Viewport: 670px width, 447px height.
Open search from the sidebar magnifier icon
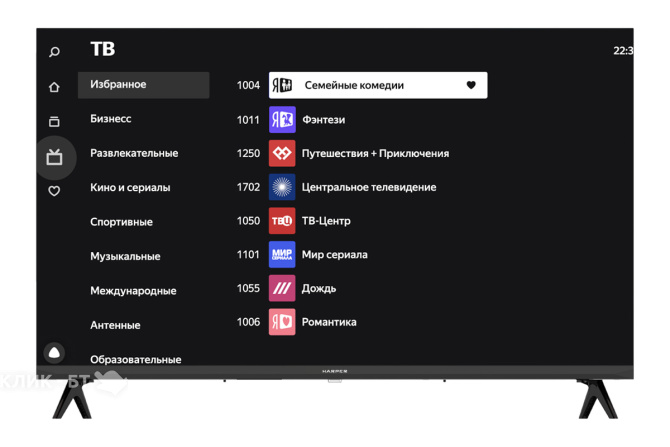point(54,52)
